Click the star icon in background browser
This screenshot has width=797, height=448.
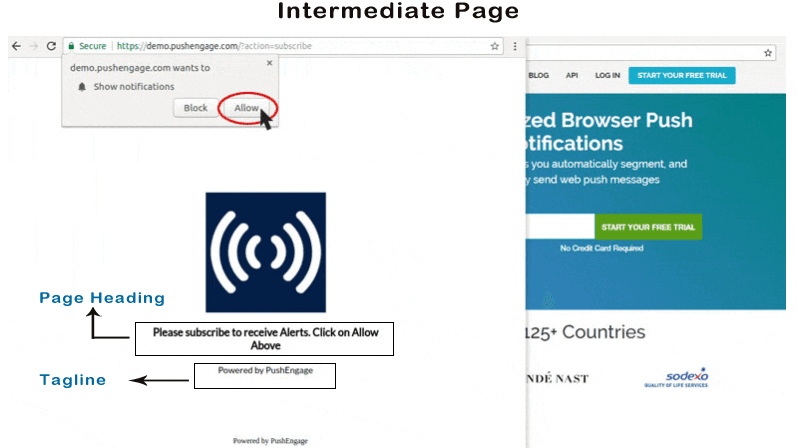coord(768,53)
